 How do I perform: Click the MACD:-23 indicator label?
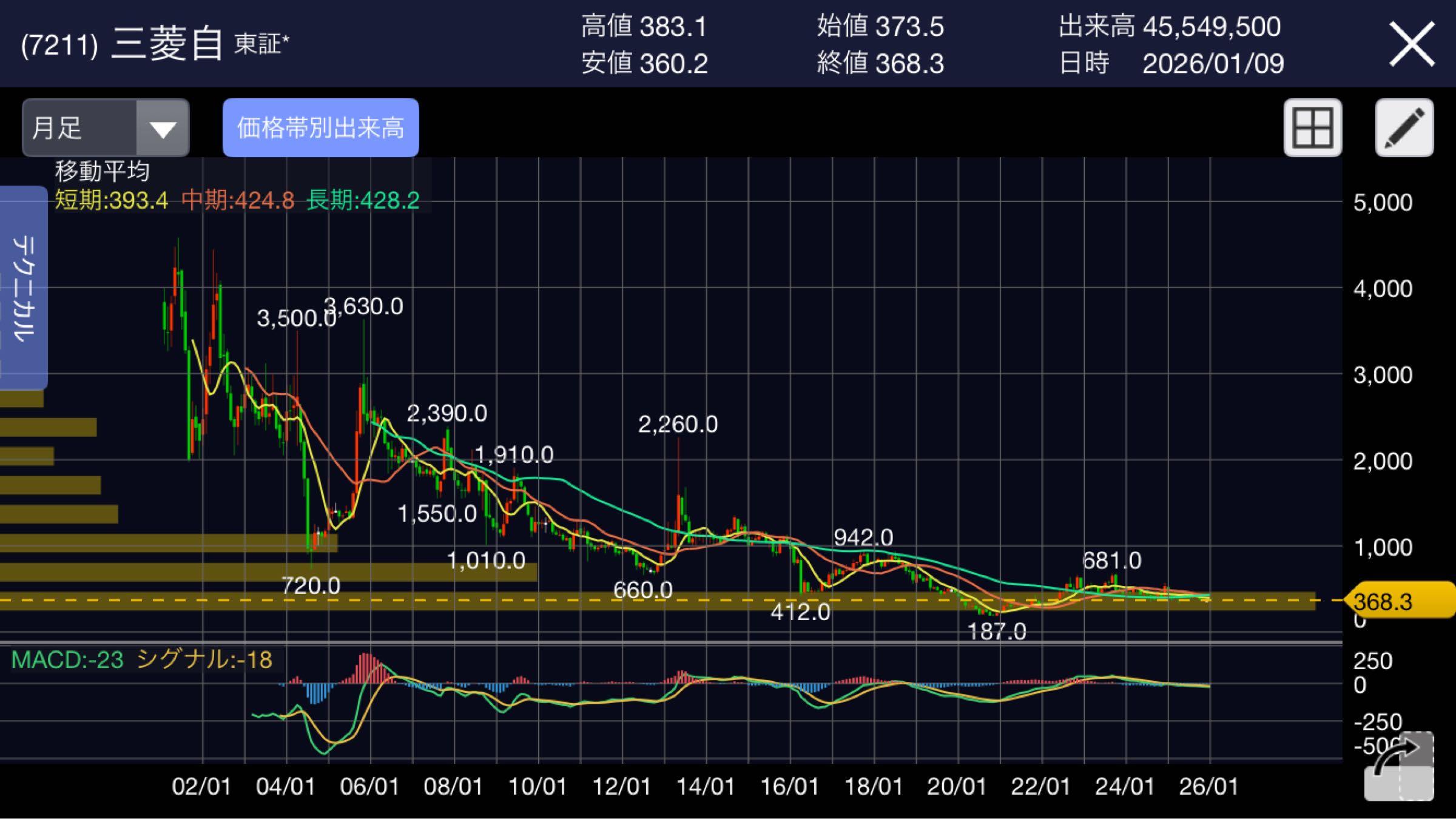click(x=67, y=659)
